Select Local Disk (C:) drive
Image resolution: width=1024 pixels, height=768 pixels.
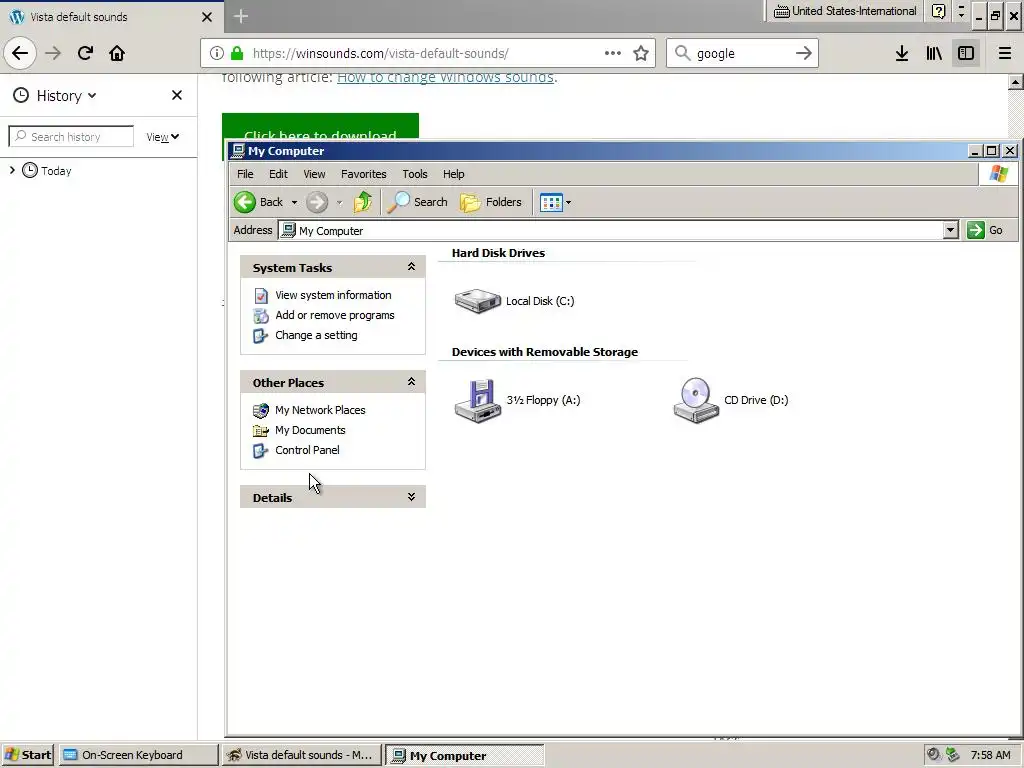(x=515, y=301)
